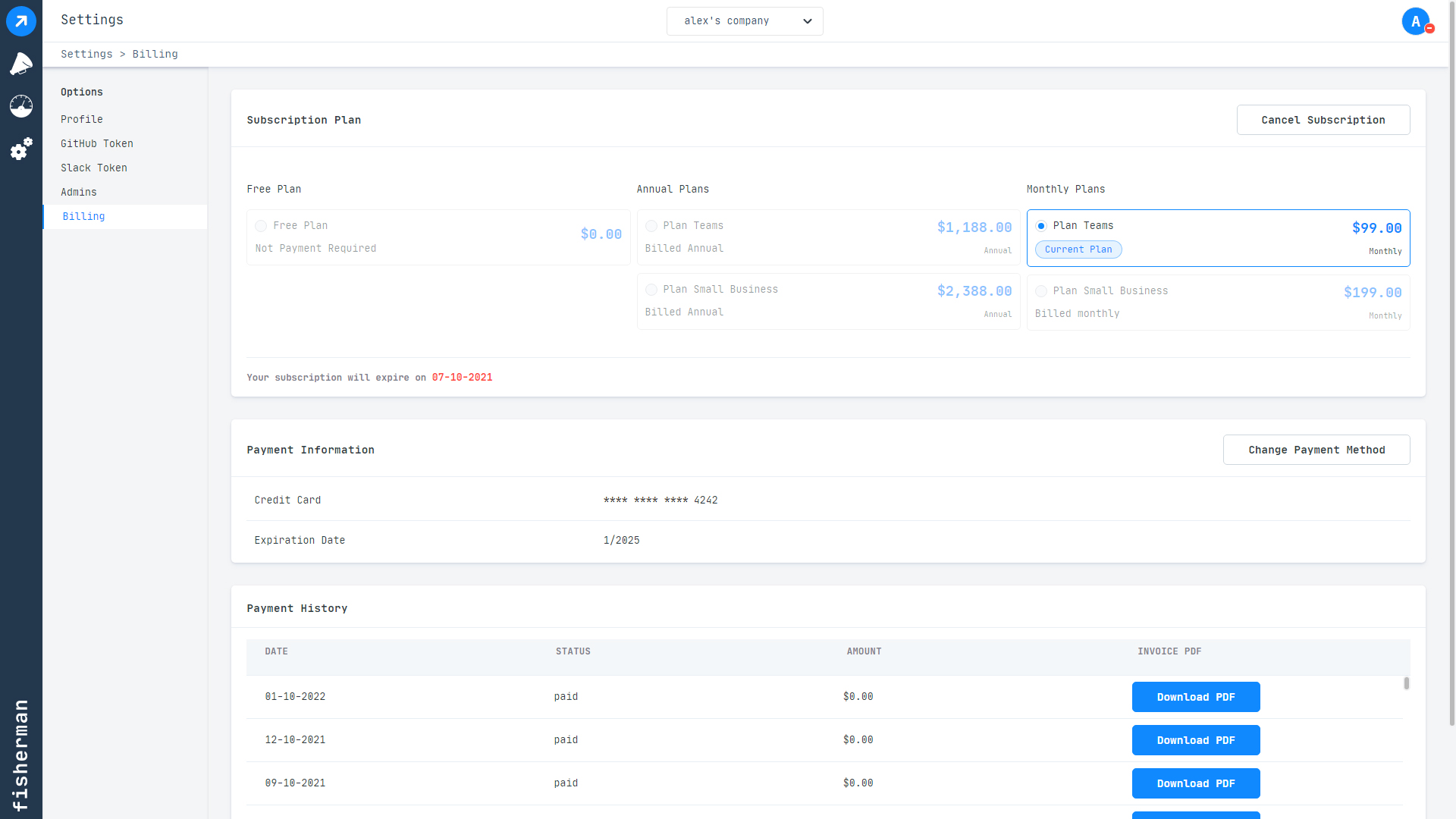This screenshot has height=819, width=1456.
Task: Click the alex's company avatar with notification badge
Action: (1415, 21)
